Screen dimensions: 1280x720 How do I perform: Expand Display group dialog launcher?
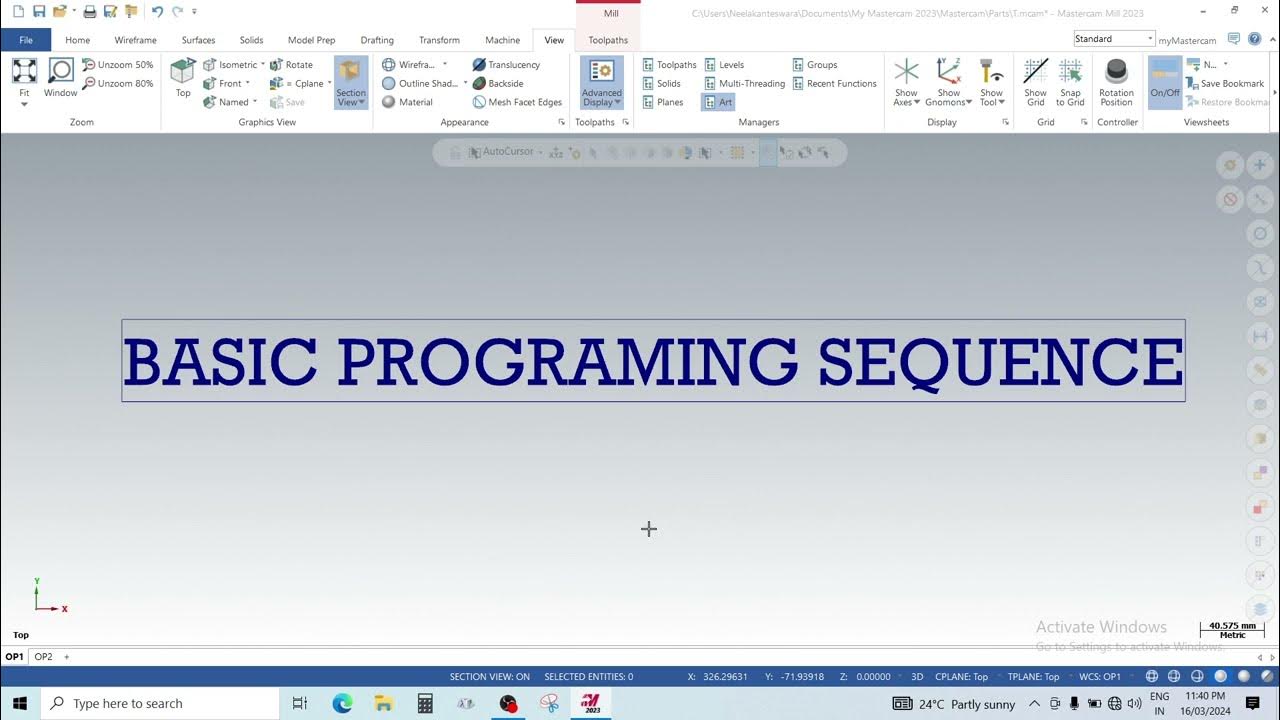point(1005,122)
